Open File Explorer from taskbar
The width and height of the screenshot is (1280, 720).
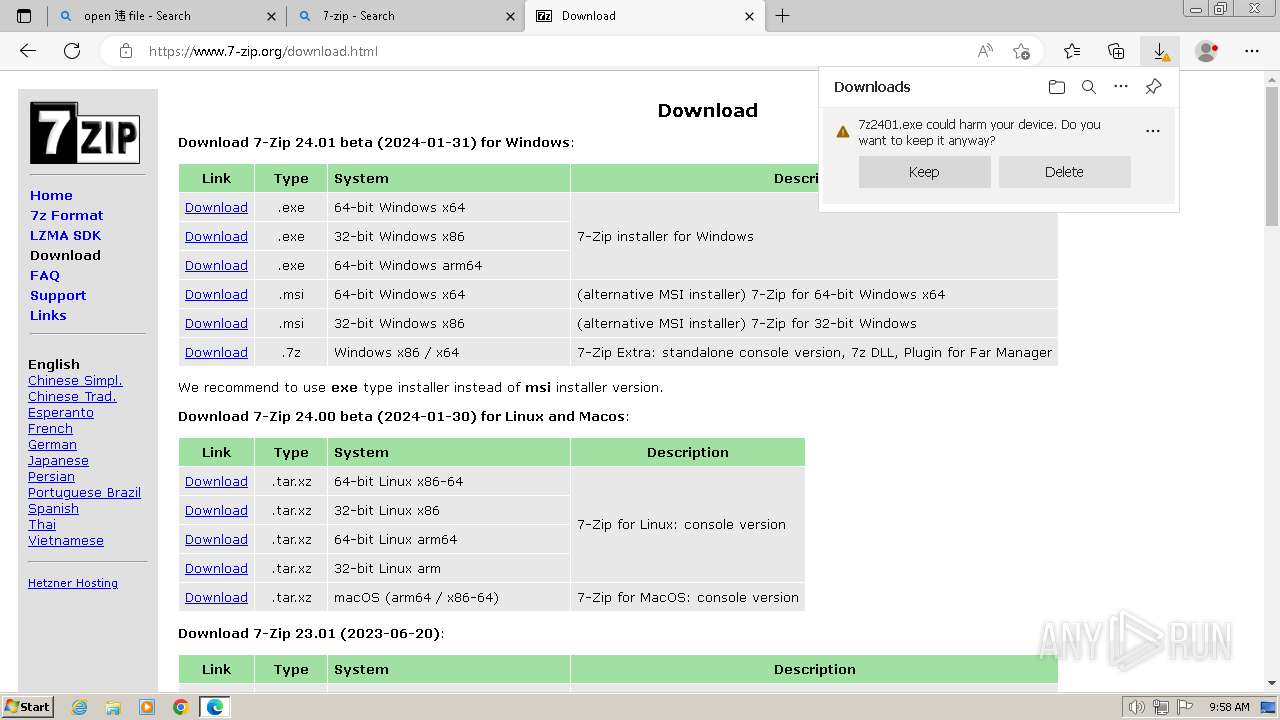coord(113,707)
